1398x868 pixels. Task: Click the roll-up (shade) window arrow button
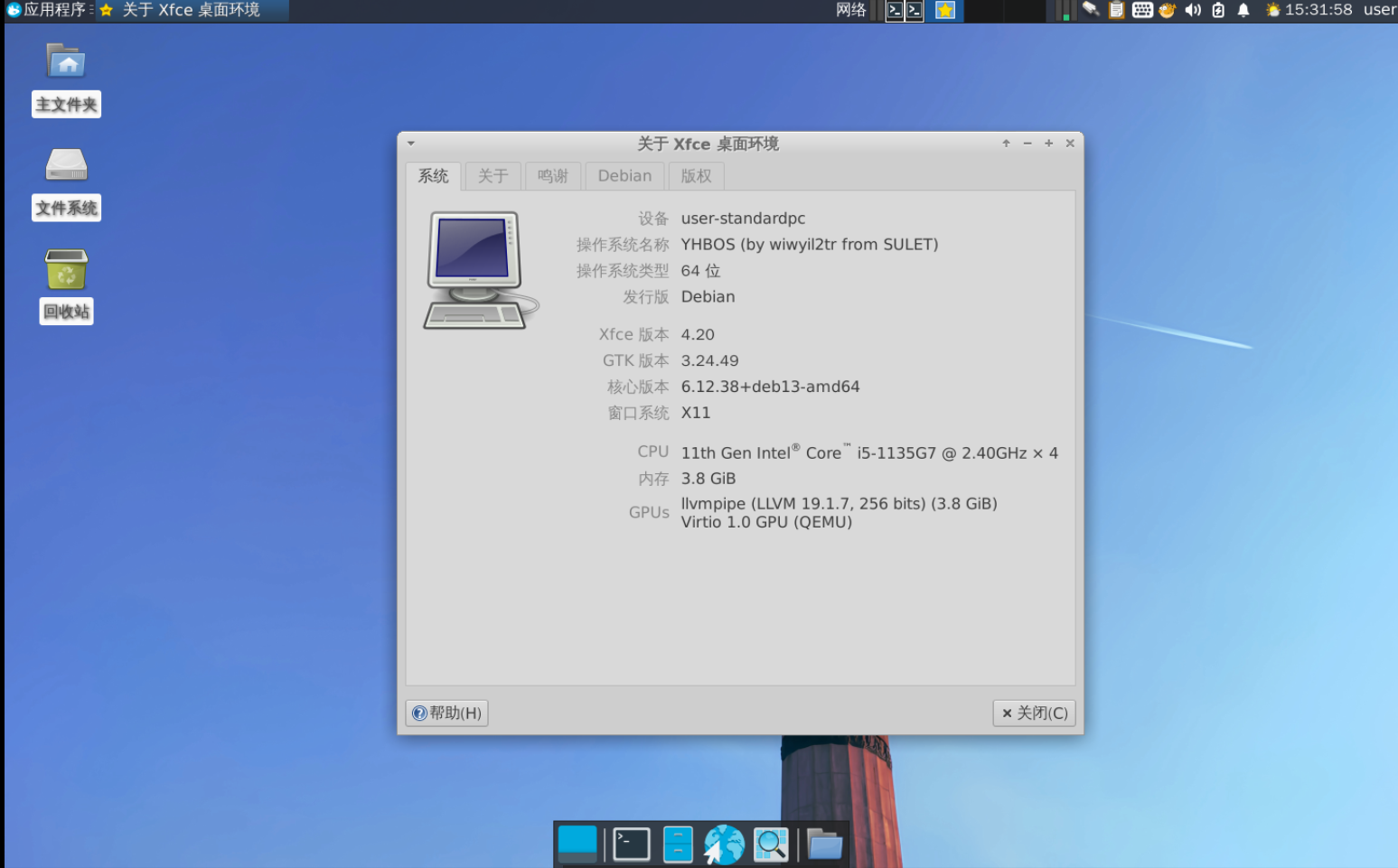(x=1006, y=144)
